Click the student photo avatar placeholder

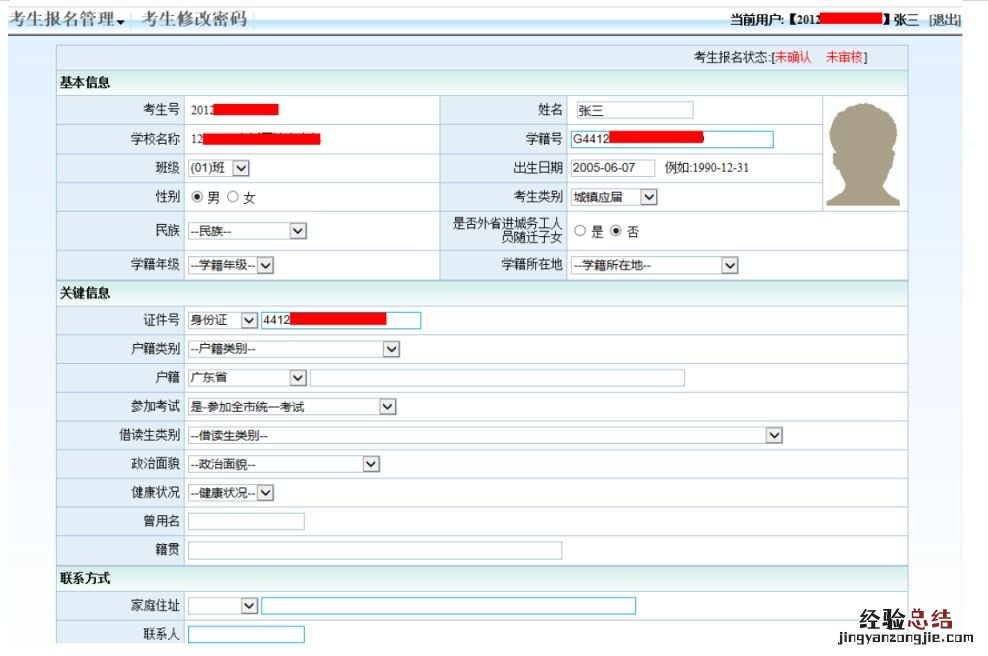(x=863, y=153)
